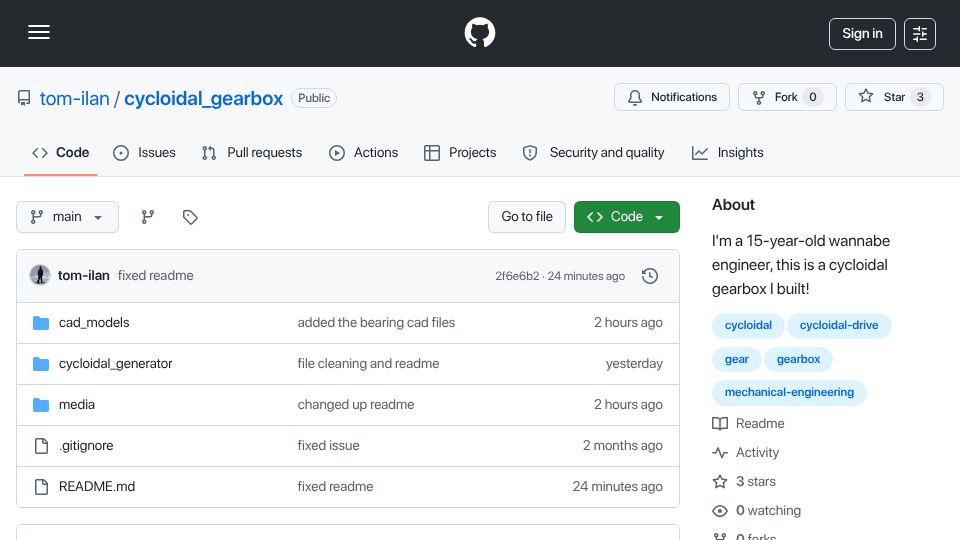Open the media folder
Screen dimensions: 960x540
[x=77, y=405]
